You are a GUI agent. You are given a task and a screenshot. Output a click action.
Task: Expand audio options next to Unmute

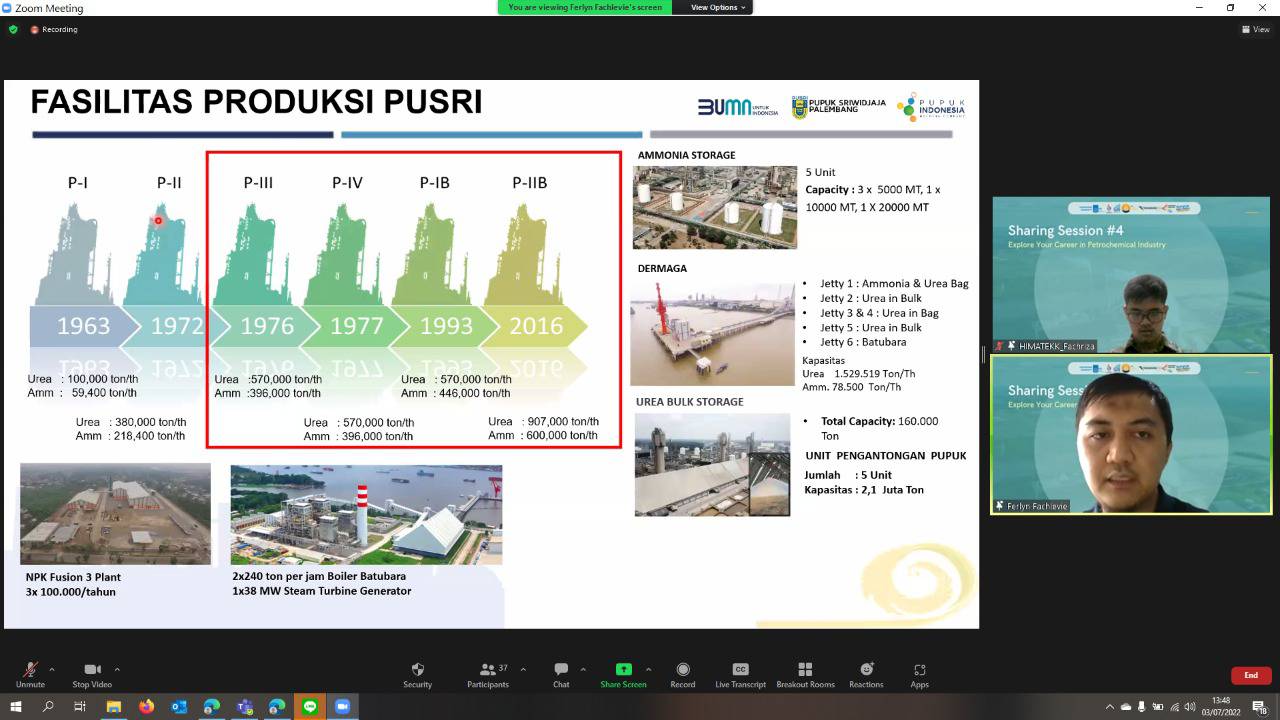click(52, 669)
